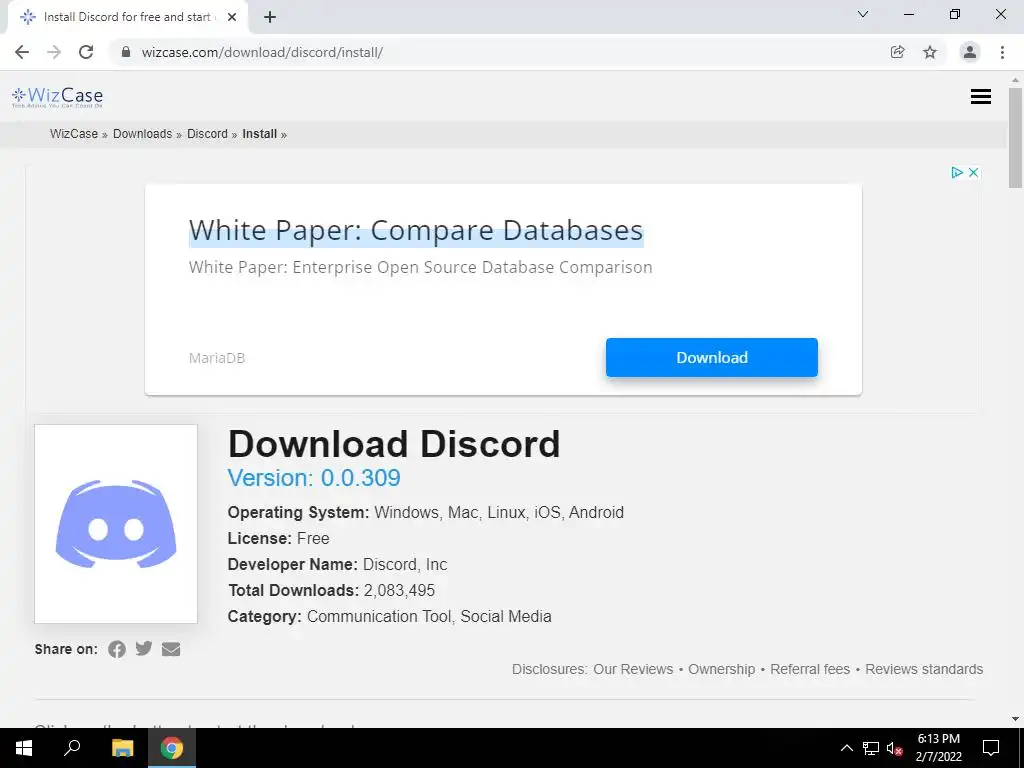Open the notification center icon
Viewport: 1024px width, 768px height.
[x=991, y=748]
